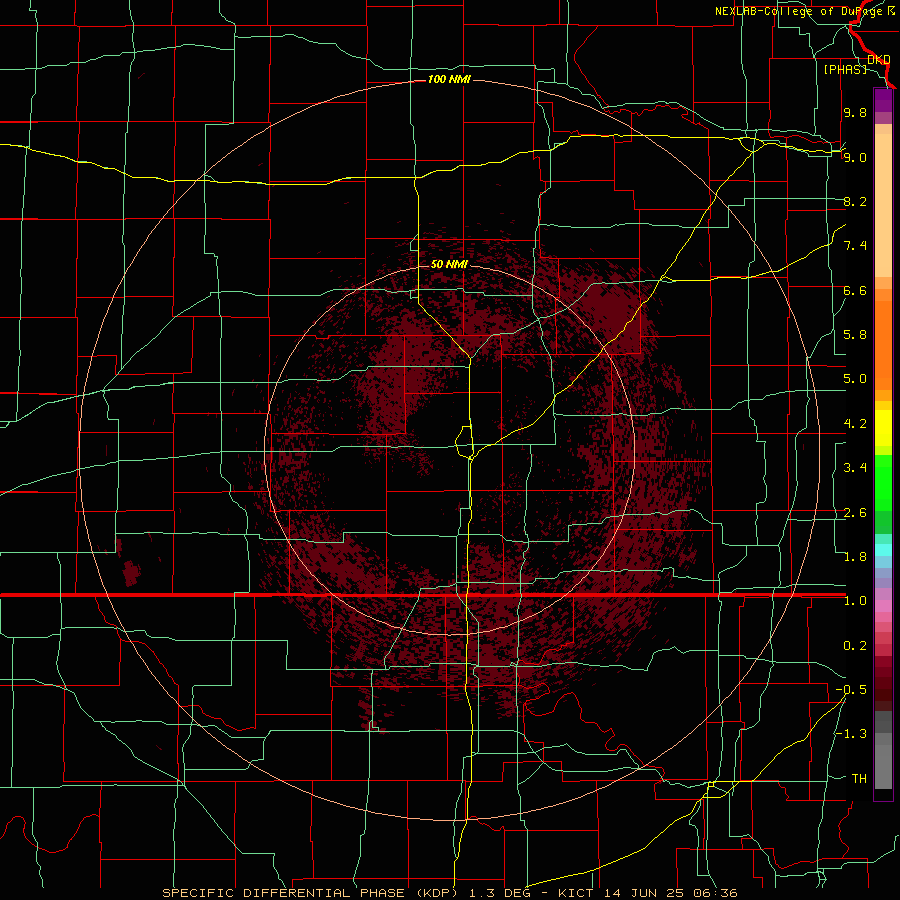Click the yellow segment of the color bar
900x900 pixels.
pos(883,428)
